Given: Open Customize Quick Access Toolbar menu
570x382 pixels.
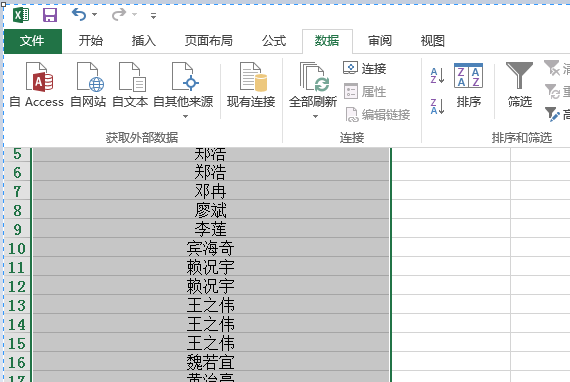Looking at the screenshot, I should tap(153, 16).
